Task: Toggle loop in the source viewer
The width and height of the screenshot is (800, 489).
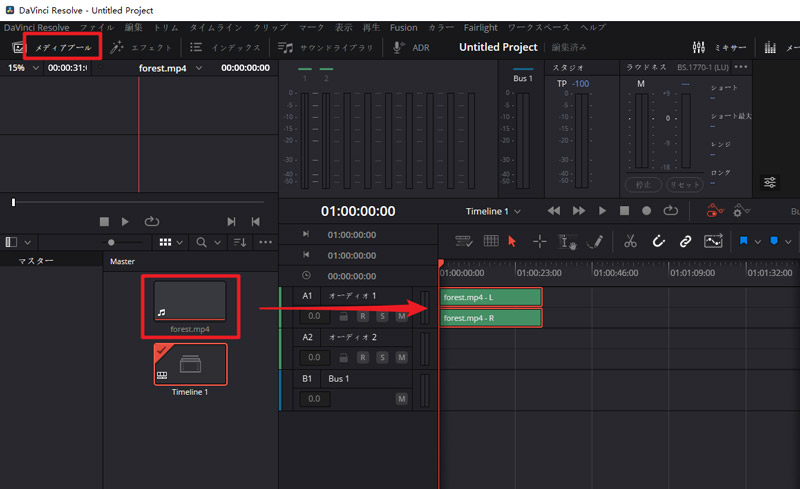Action: [152, 222]
